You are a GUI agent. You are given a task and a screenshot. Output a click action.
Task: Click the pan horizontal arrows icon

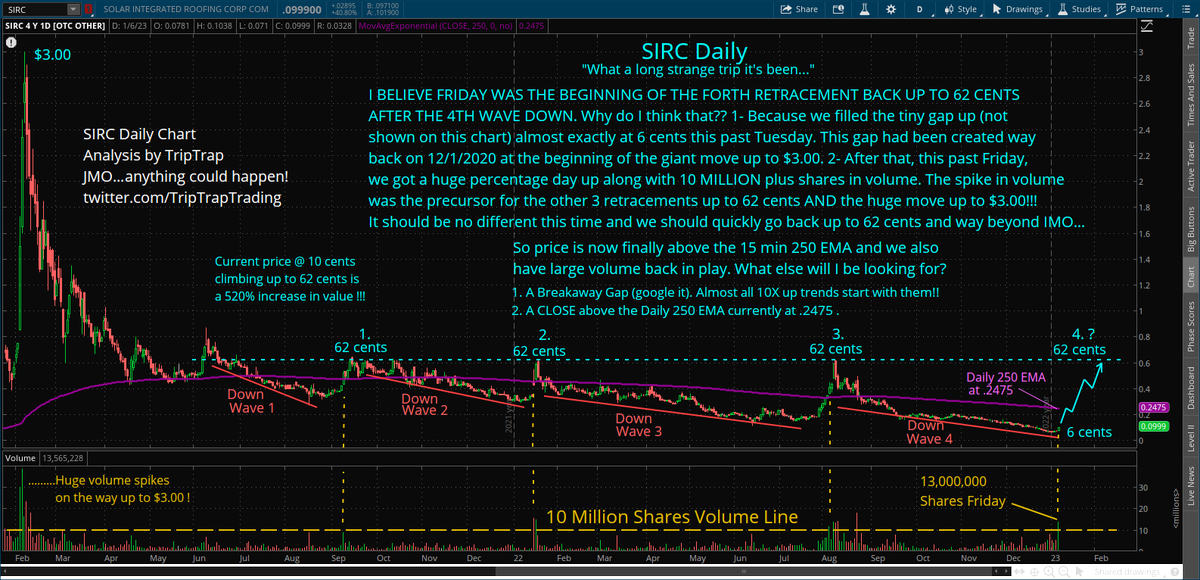tap(1019, 571)
